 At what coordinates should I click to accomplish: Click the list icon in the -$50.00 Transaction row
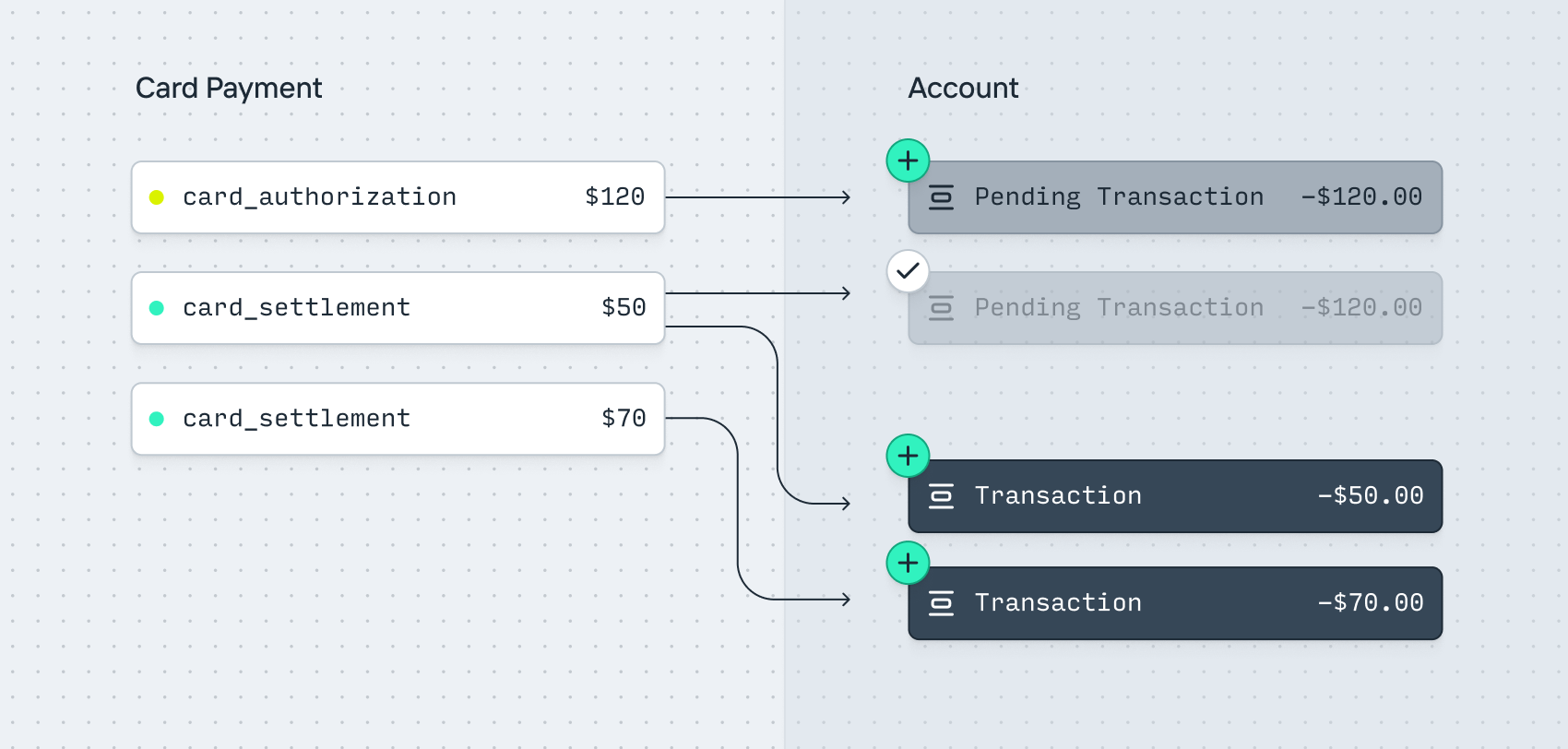pos(941,496)
